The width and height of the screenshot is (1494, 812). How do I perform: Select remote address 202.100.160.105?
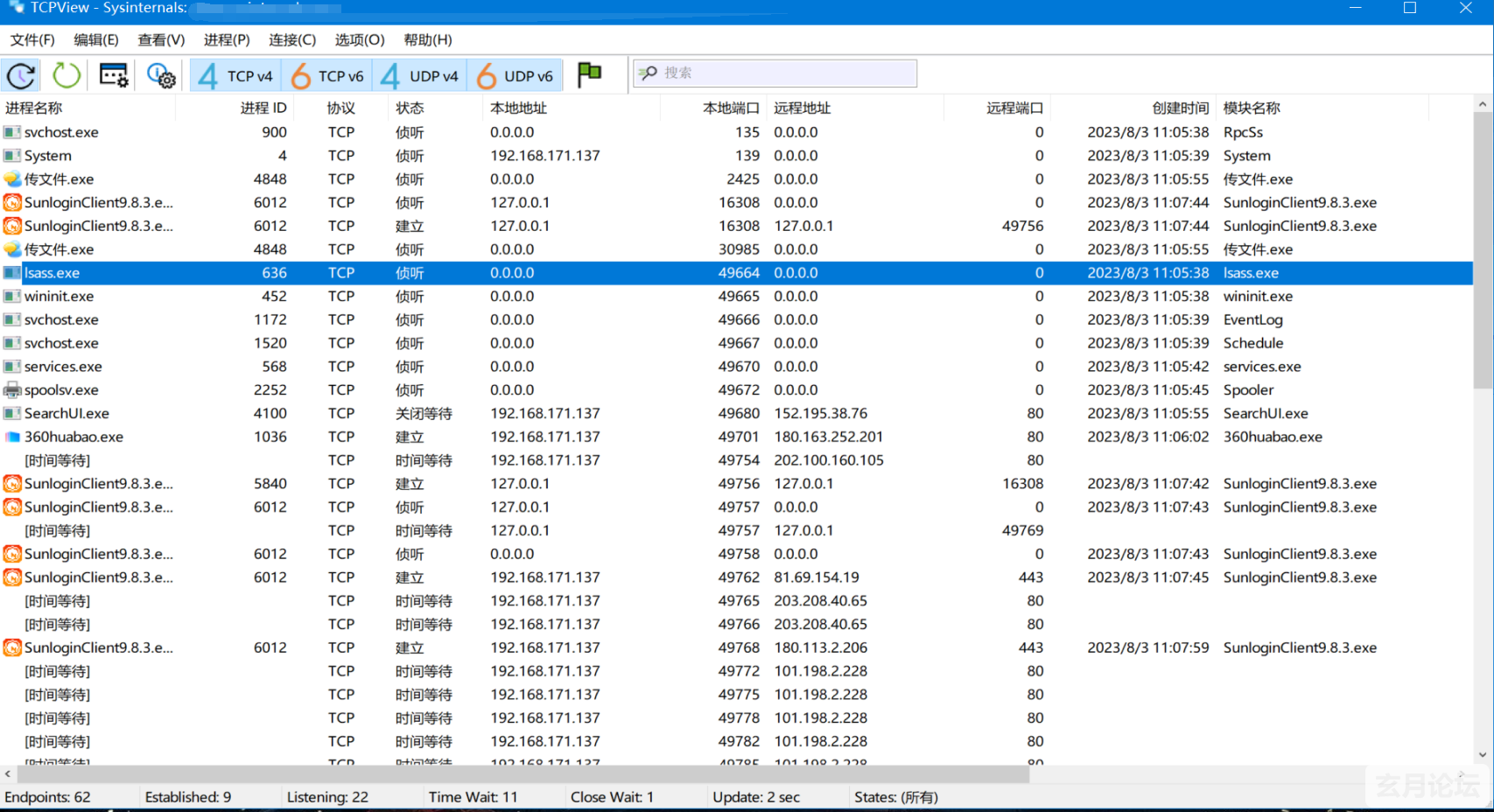pos(829,460)
